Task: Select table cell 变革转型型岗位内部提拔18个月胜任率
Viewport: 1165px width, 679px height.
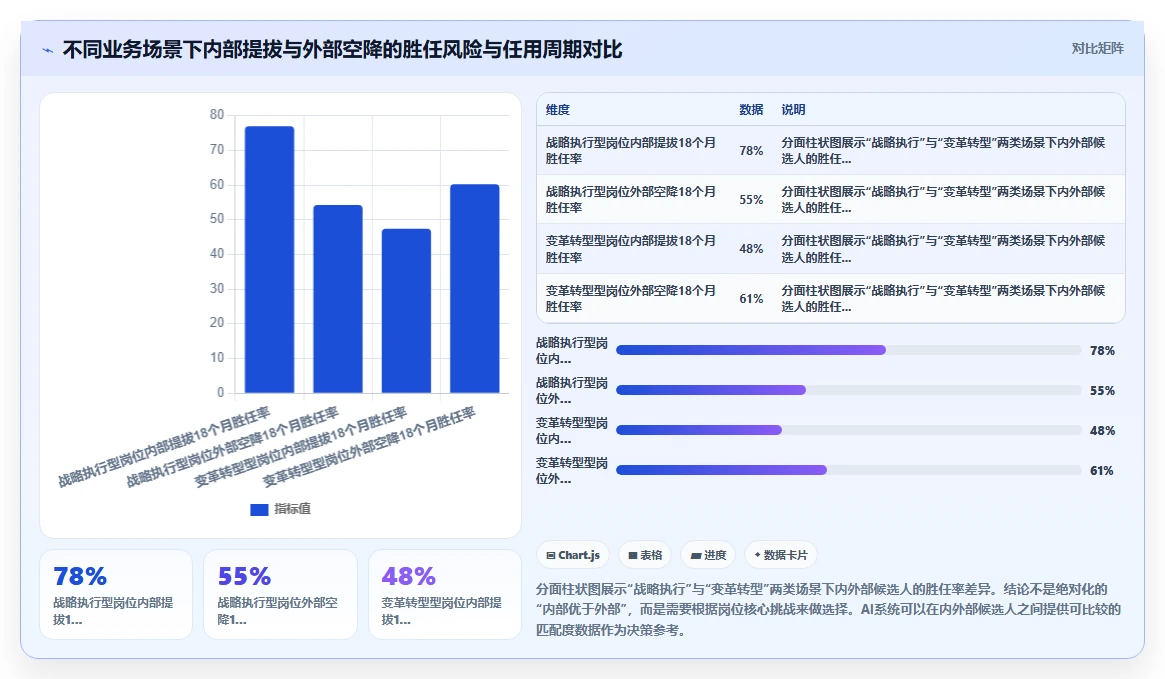Action: tap(631, 249)
